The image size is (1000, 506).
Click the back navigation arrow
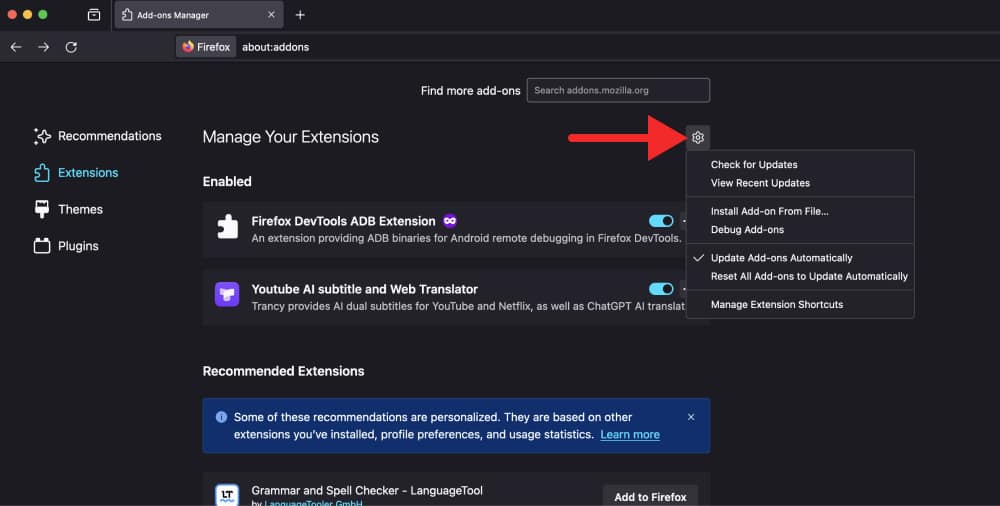tap(16, 47)
